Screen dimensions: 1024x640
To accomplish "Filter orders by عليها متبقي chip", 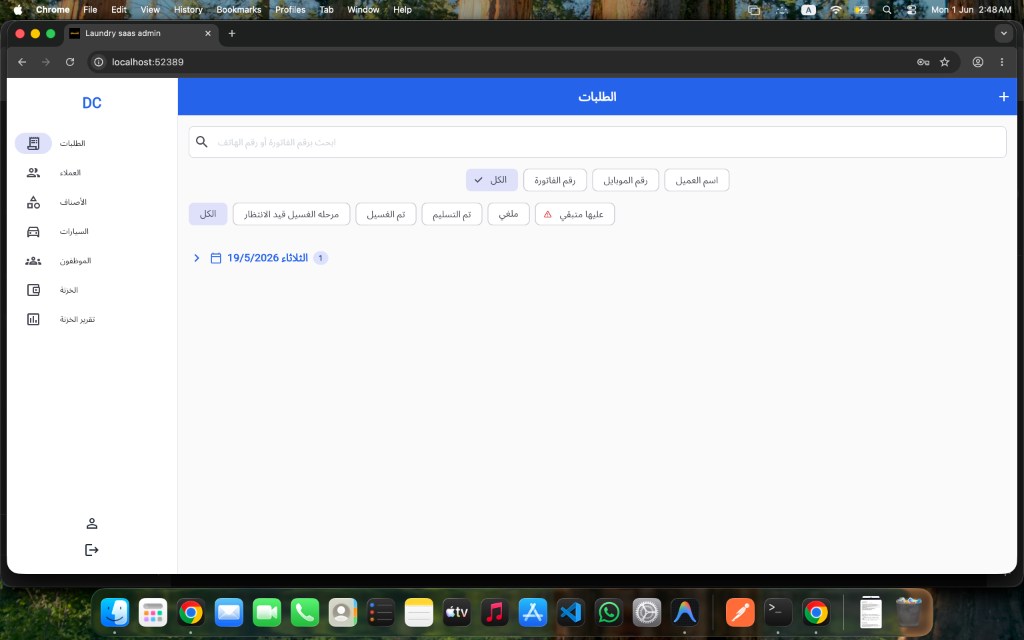I will coord(575,214).
